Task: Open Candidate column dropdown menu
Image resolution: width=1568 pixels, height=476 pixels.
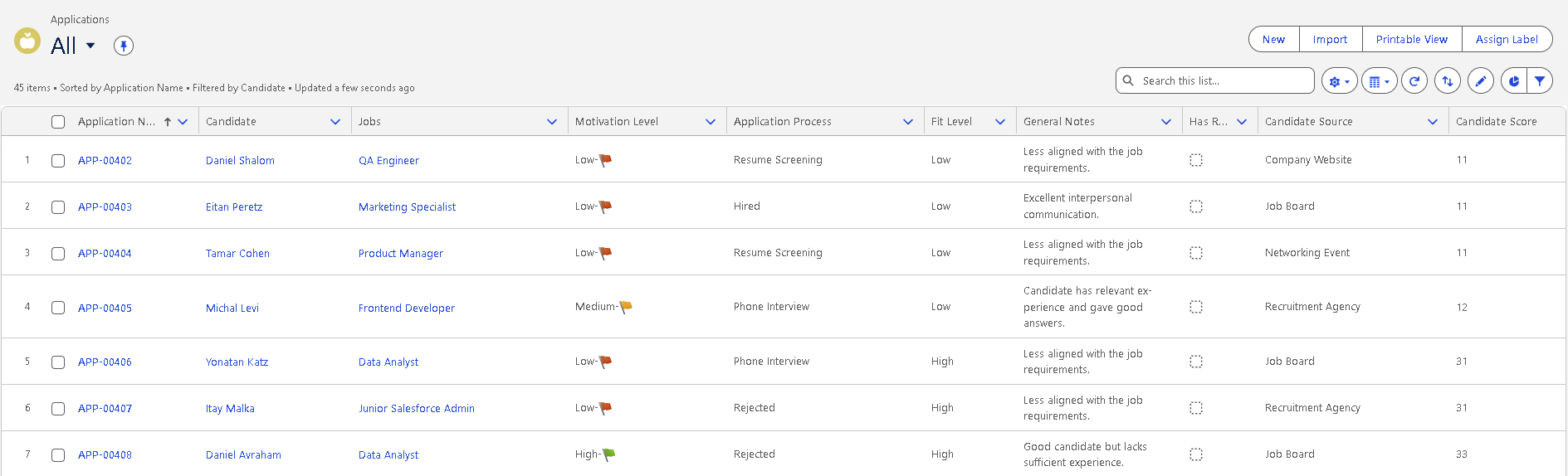Action: pyautogui.click(x=335, y=122)
